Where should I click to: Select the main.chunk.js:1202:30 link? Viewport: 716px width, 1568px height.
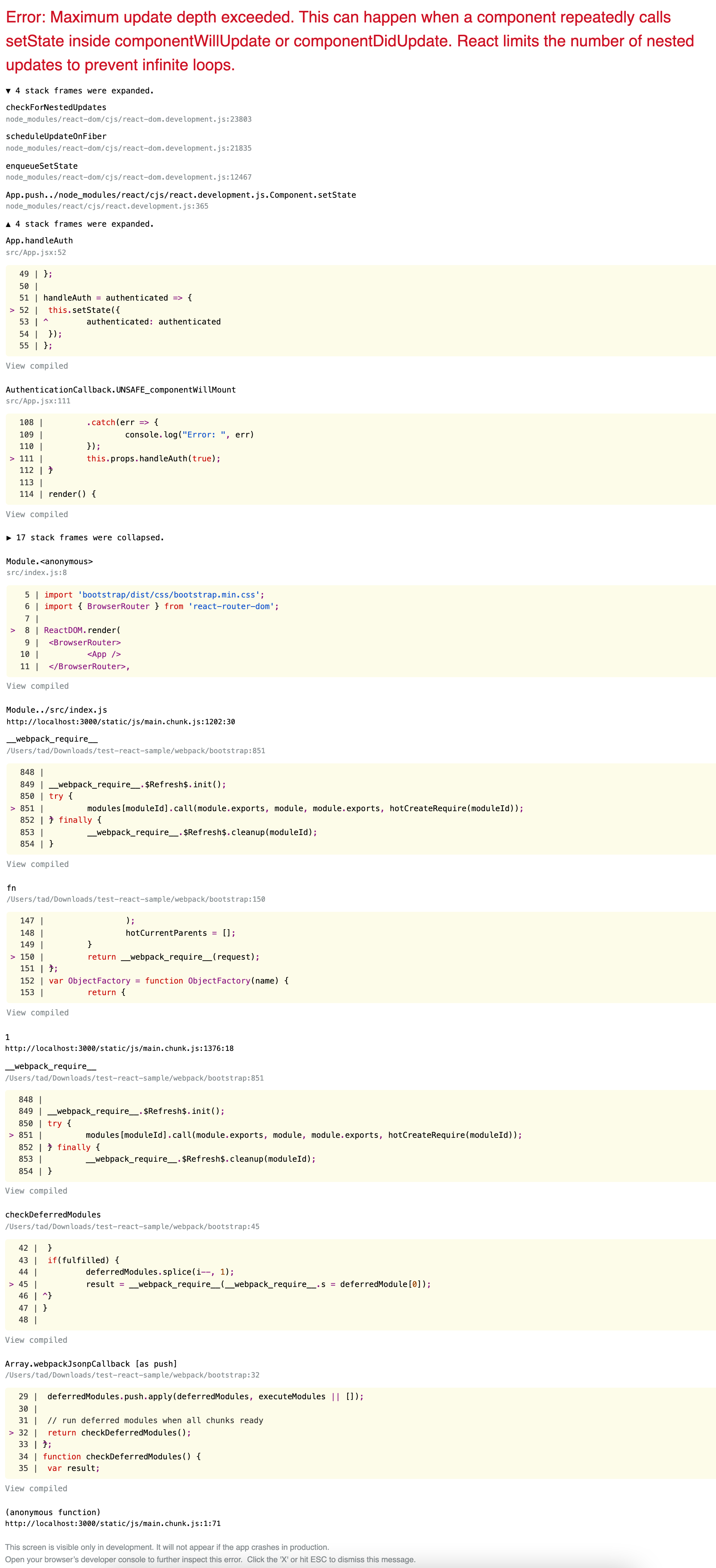click(120, 722)
